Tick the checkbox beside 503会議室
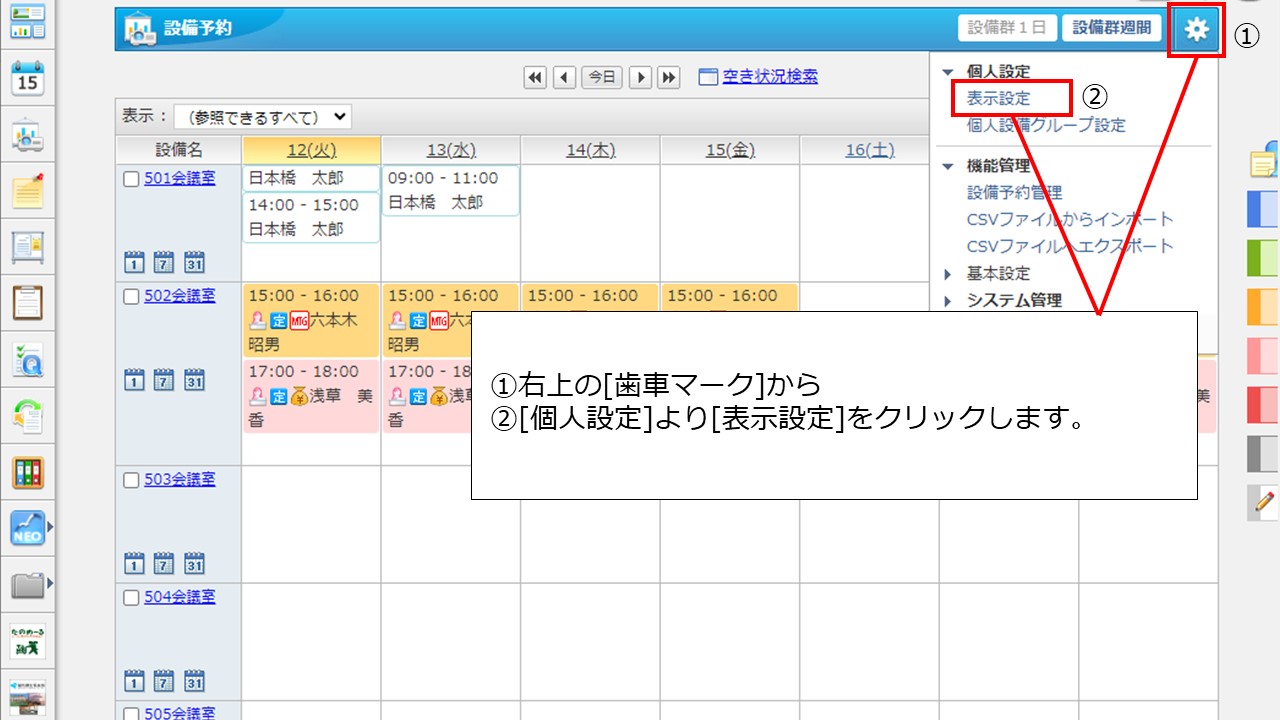Viewport: 1280px width, 720px height. 131,480
